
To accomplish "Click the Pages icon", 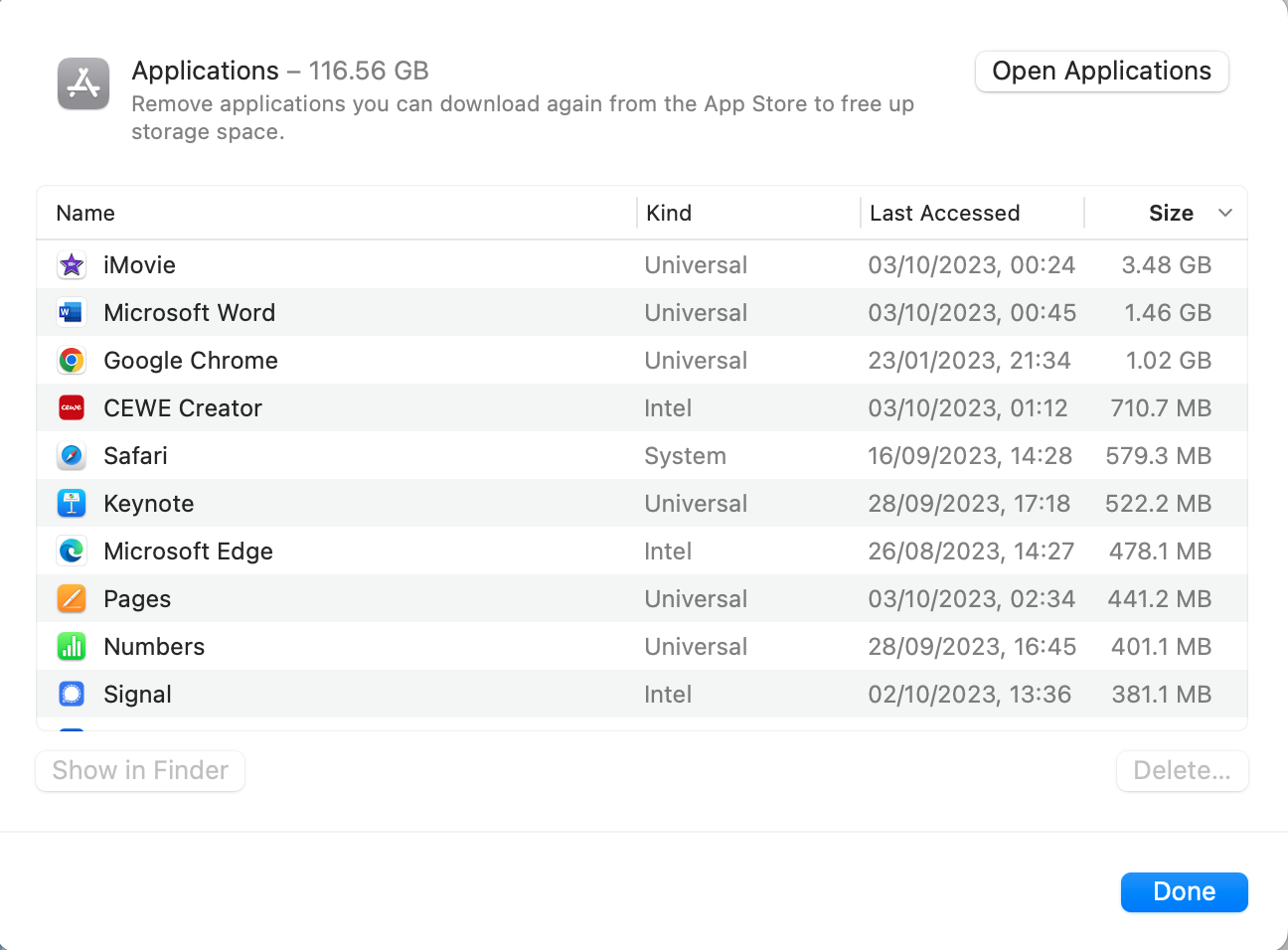I will point(72,598).
